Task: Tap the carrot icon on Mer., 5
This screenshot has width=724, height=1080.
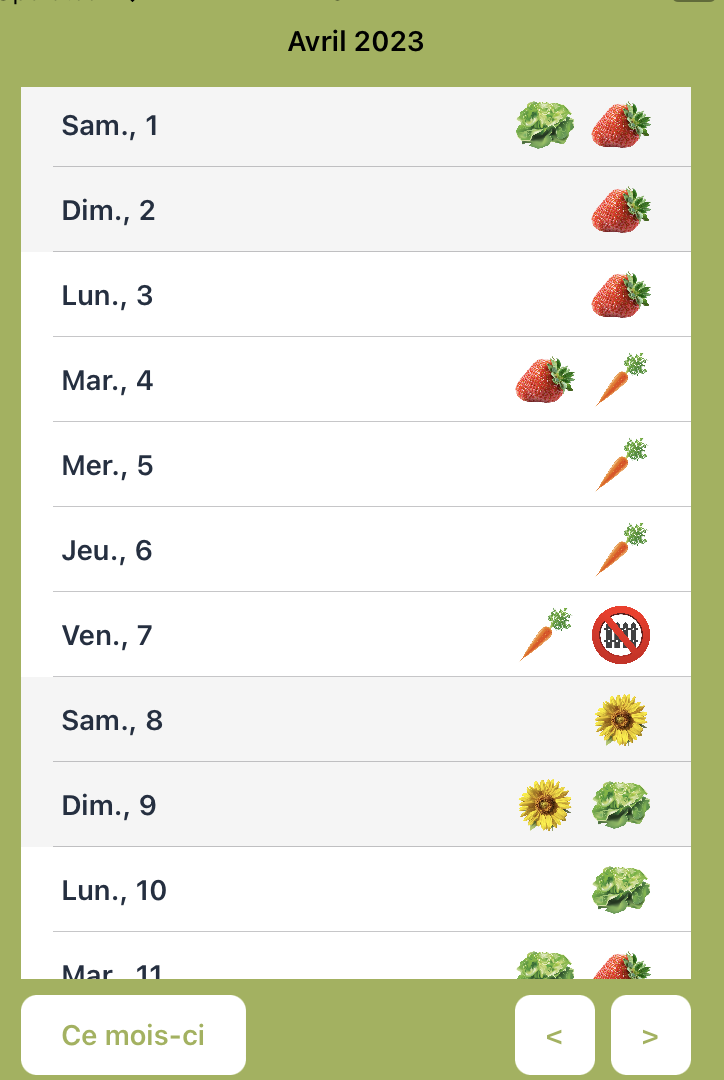Action: click(x=621, y=465)
